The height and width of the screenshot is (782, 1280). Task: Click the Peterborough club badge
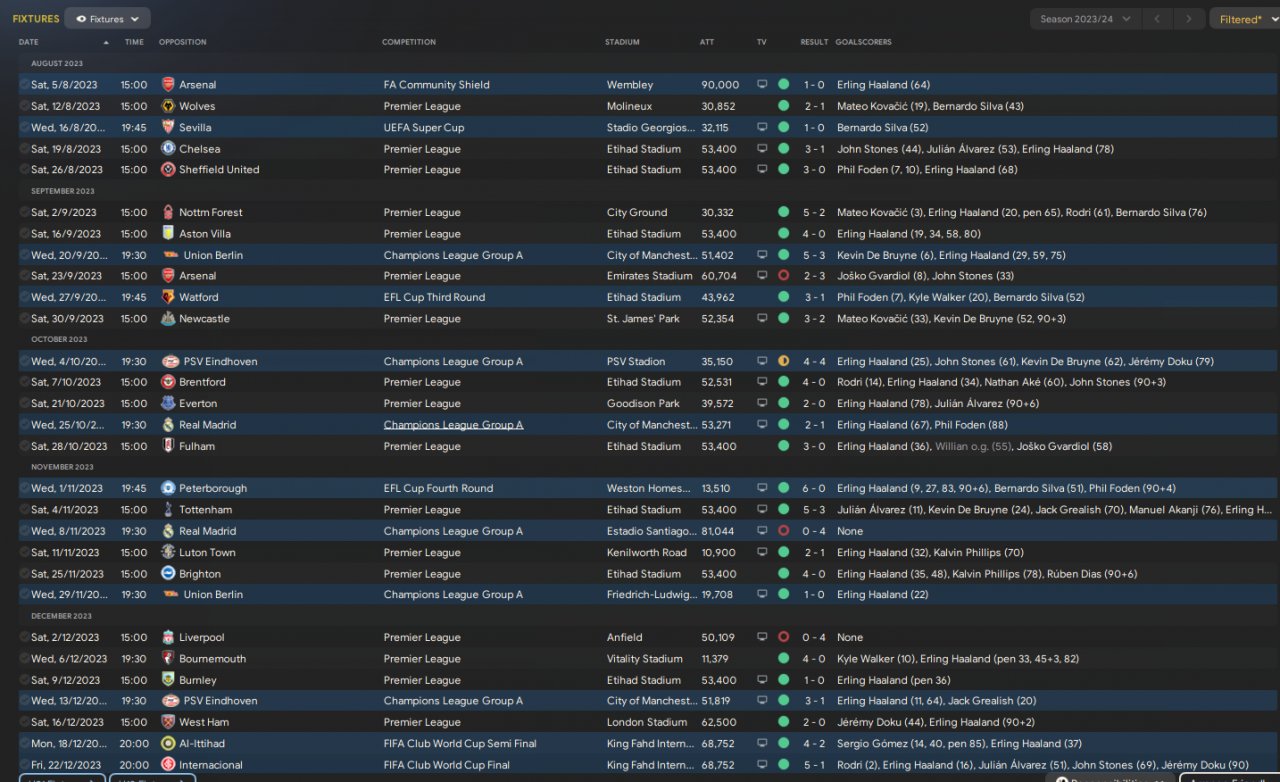point(168,489)
